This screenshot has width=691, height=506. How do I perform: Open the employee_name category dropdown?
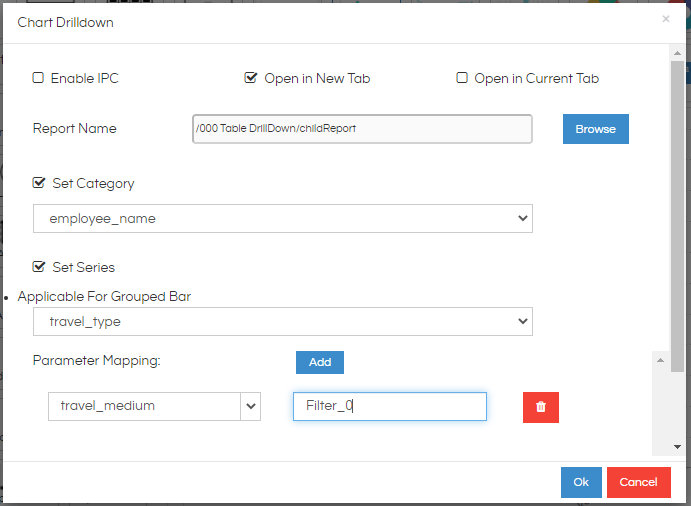283,219
